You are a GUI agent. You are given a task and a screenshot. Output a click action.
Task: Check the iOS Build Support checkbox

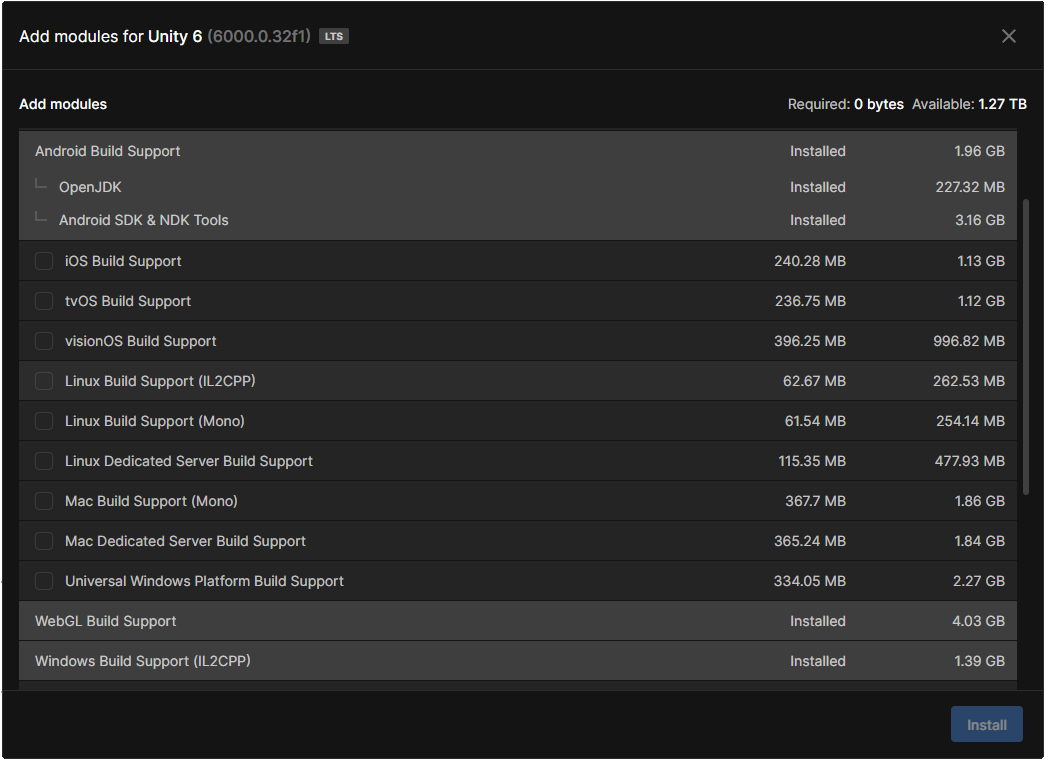tap(44, 261)
